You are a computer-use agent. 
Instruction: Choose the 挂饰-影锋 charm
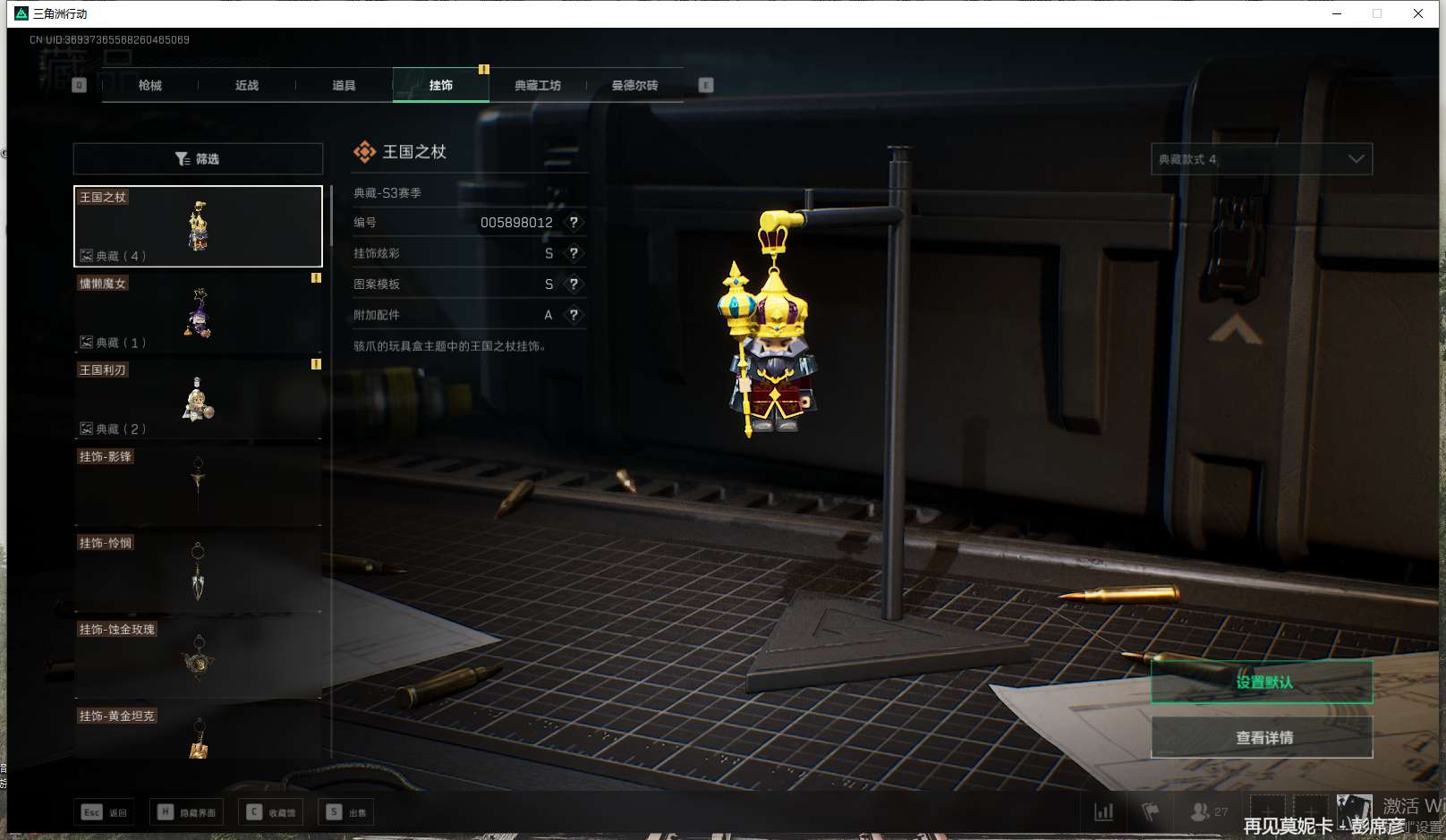pyautogui.click(x=198, y=486)
